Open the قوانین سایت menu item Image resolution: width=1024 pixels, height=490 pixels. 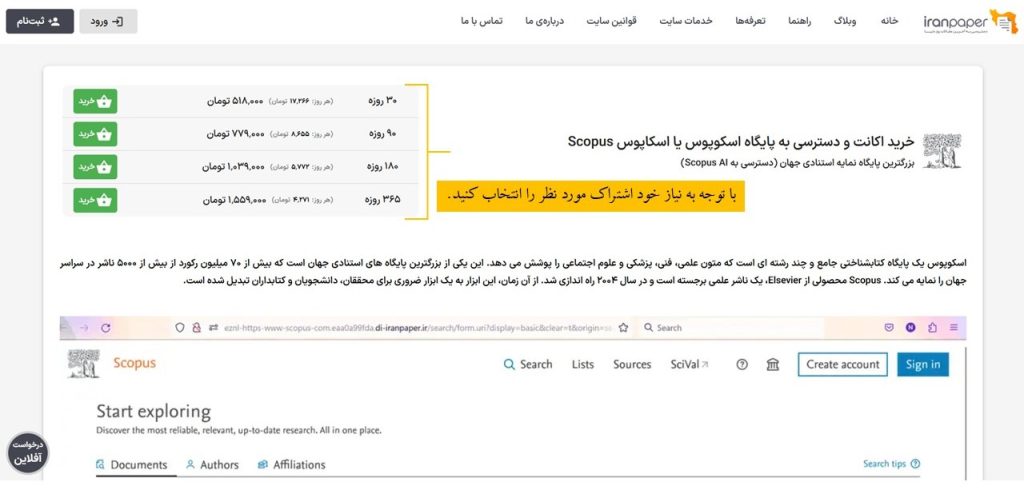coord(609,21)
